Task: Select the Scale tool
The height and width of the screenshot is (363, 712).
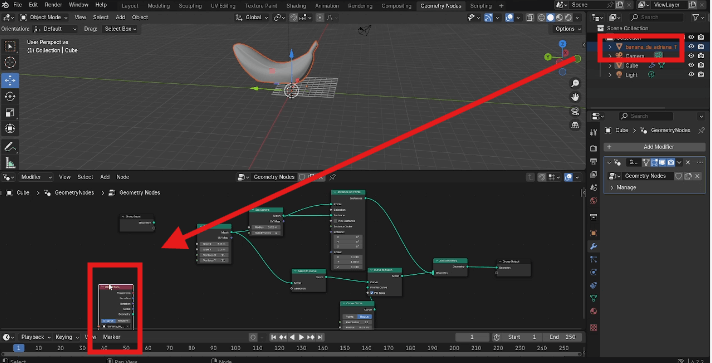Action: (10, 113)
